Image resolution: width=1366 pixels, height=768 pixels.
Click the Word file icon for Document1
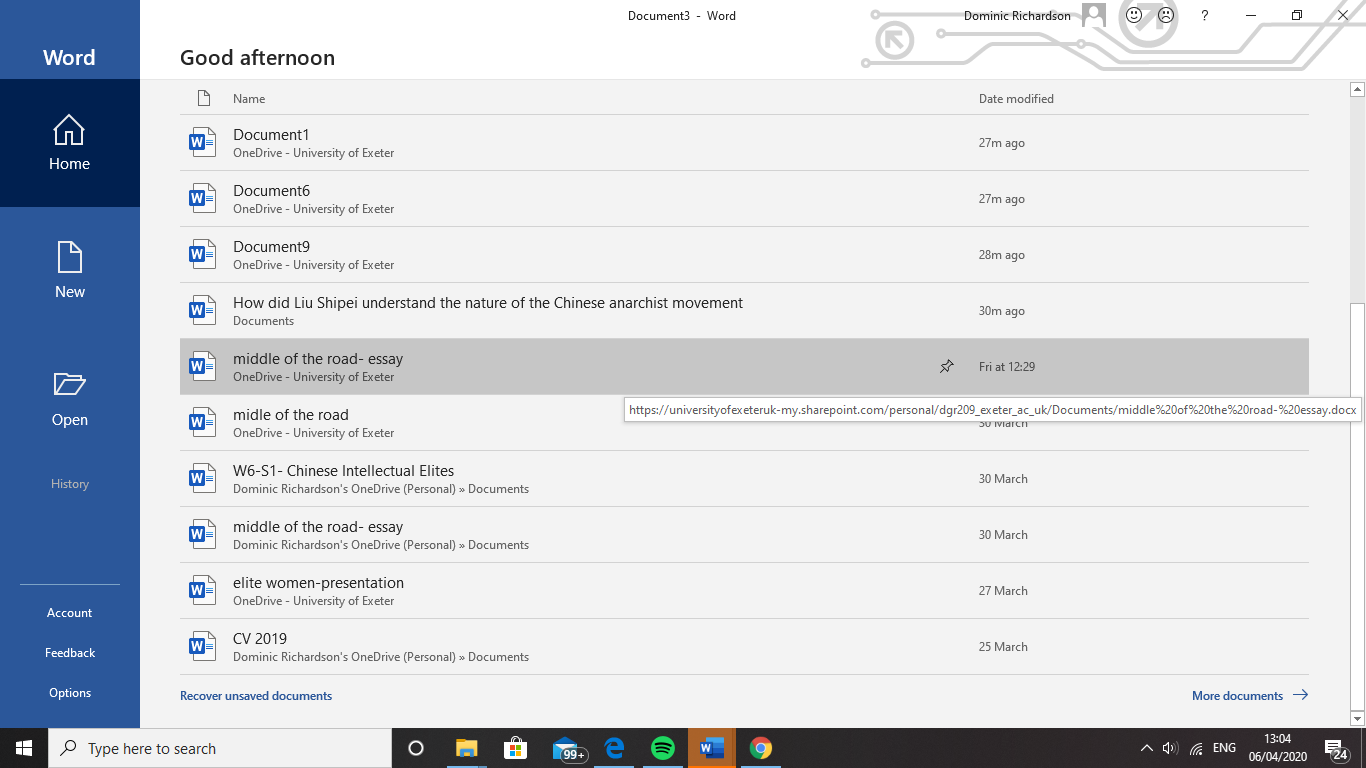(203, 142)
